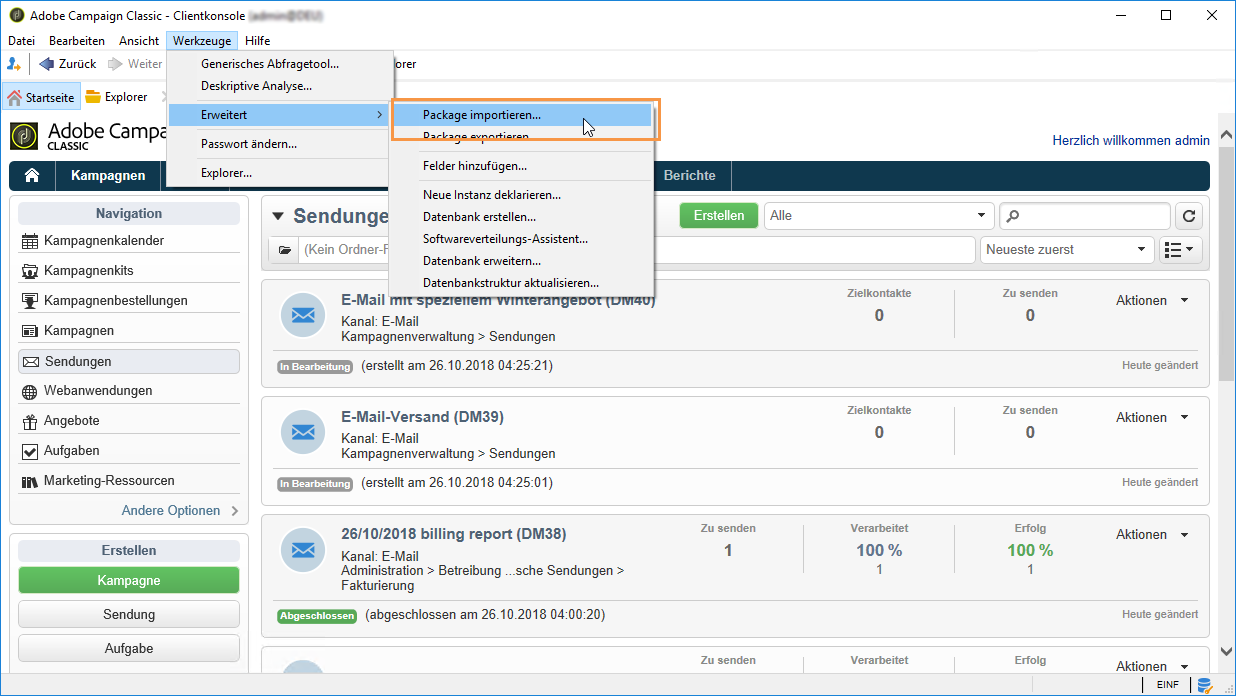Select Neue Instanz deklarieren

click(x=521, y=195)
